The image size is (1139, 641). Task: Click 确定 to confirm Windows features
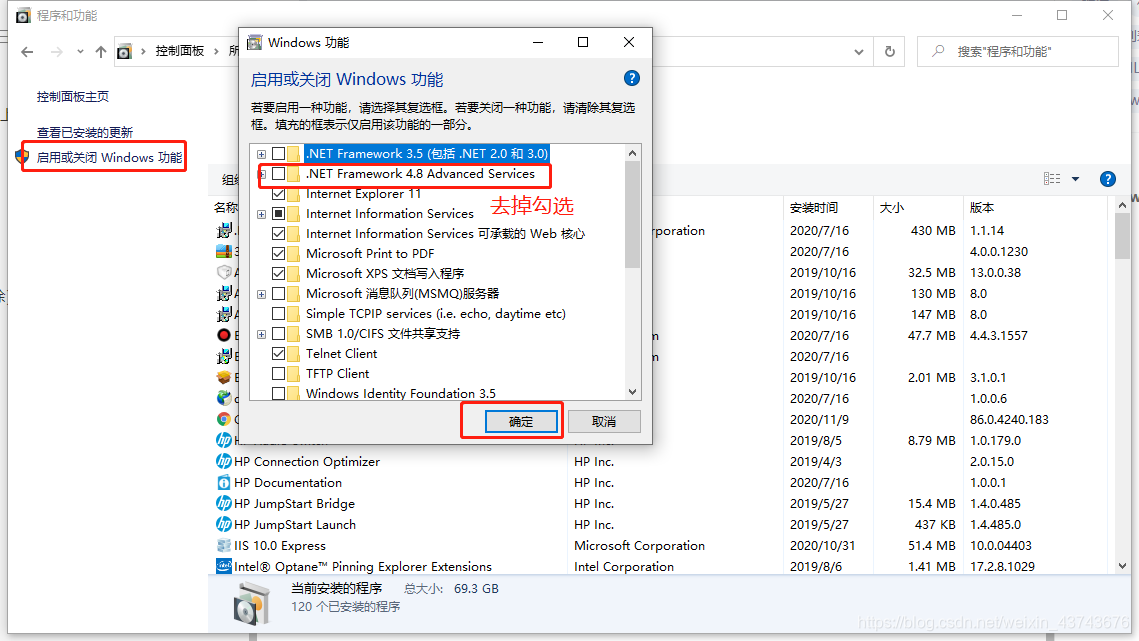[521, 422]
